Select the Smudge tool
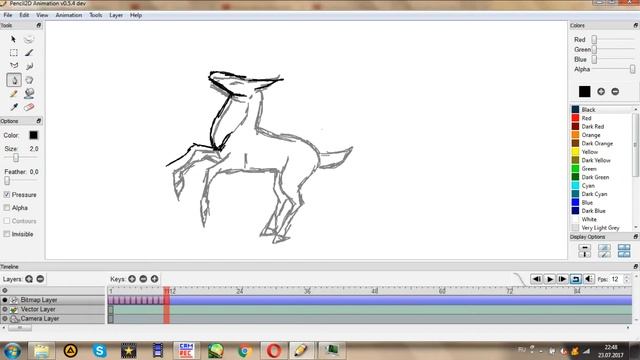Image resolution: width=640 pixels, height=360 pixels. point(29,66)
